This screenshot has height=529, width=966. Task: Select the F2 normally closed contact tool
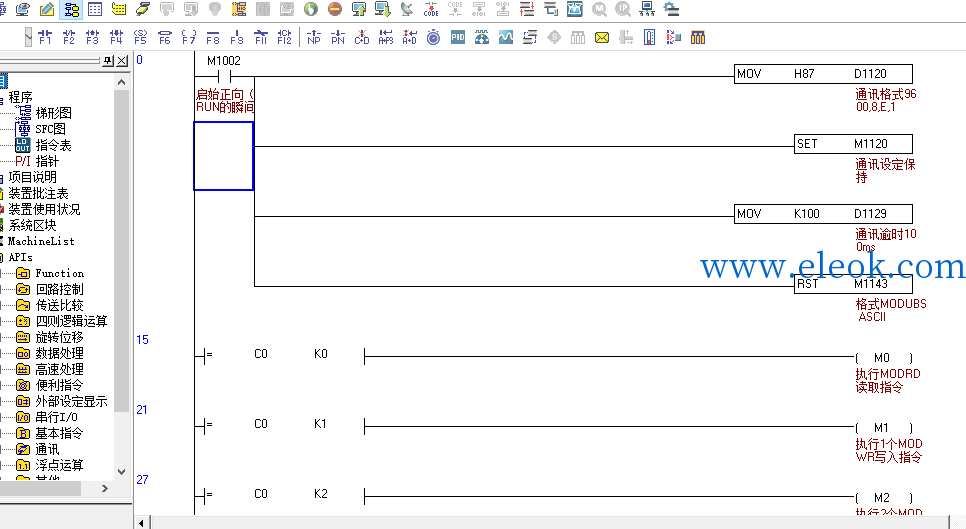point(68,37)
